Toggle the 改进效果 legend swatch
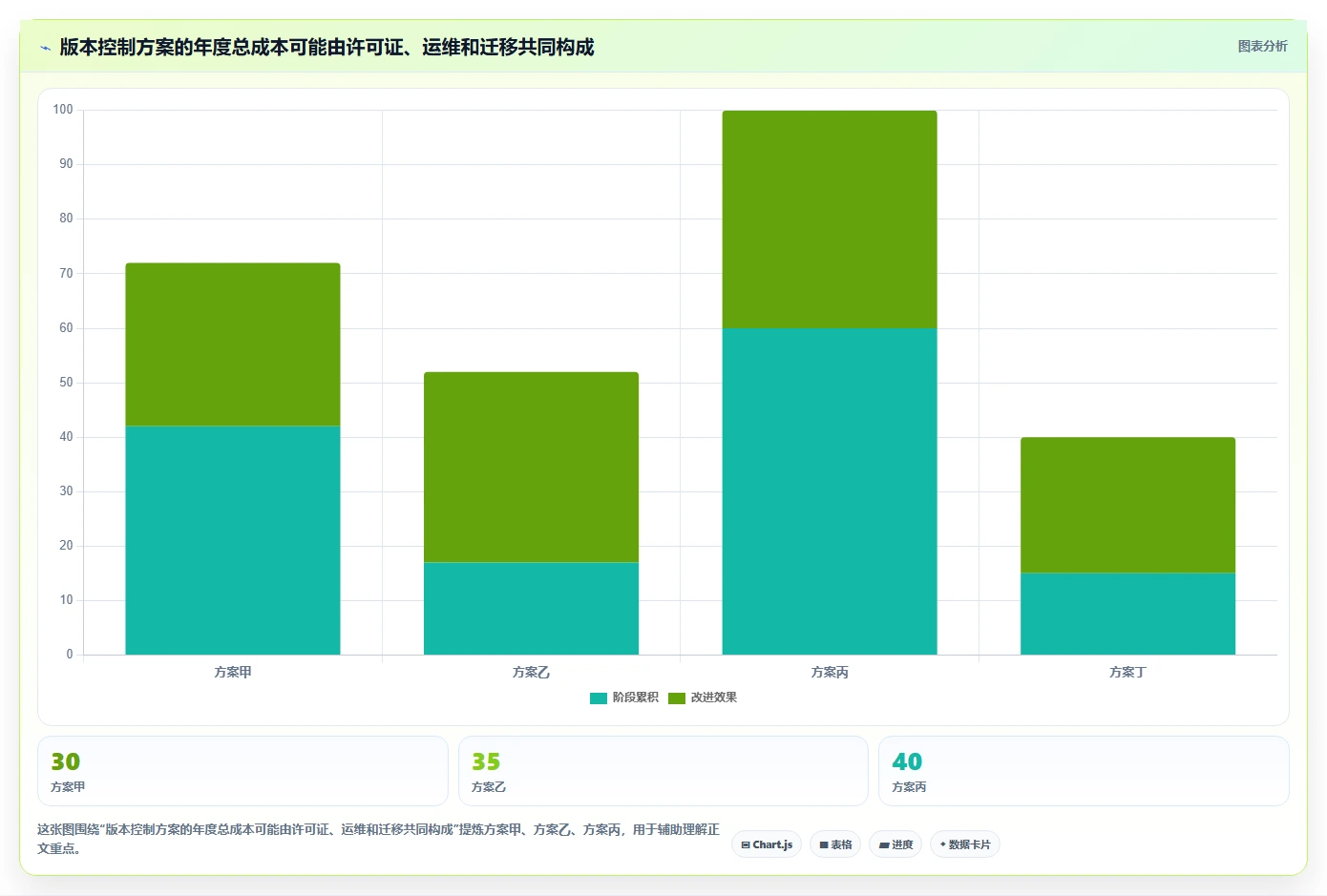 [x=677, y=698]
